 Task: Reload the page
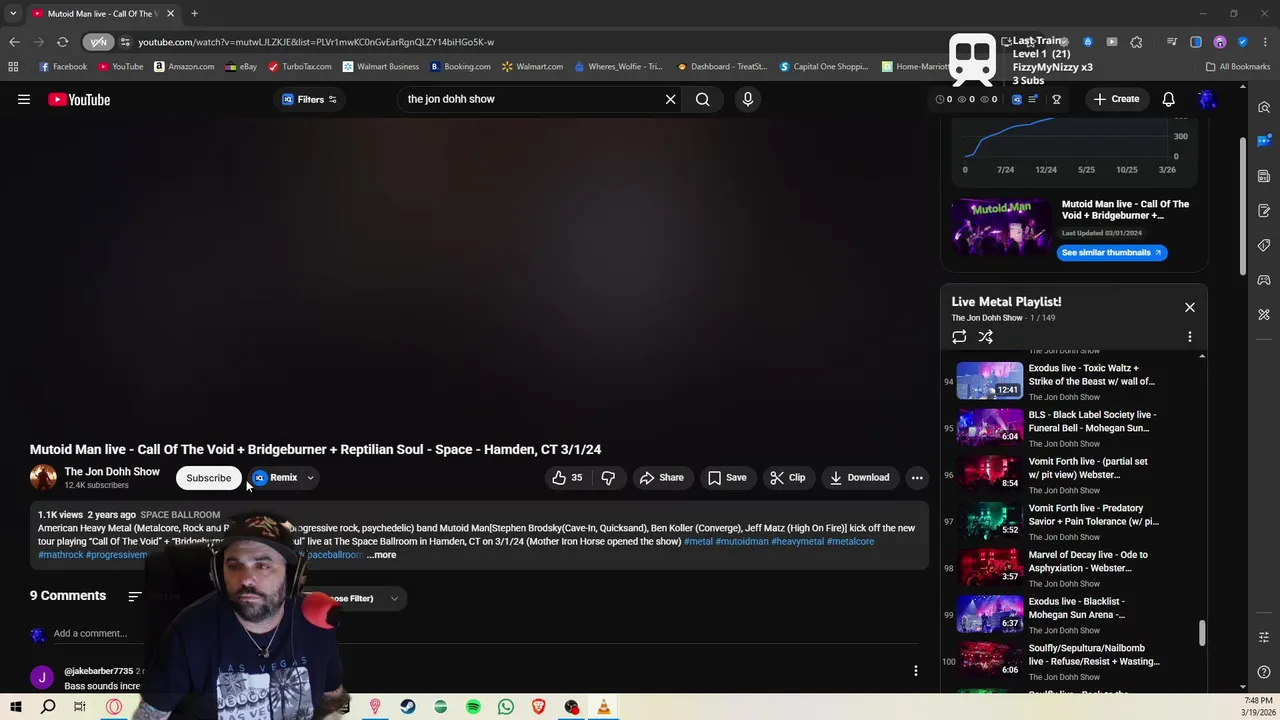pos(62,42)
